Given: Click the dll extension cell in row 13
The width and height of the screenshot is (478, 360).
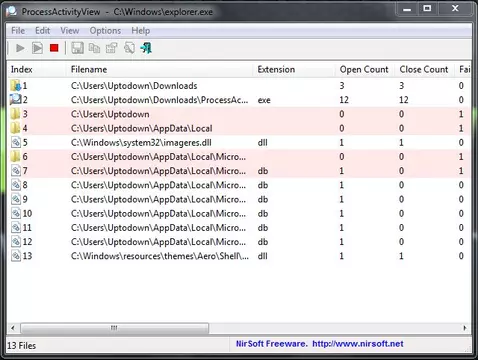Looking at the screenshot, I should pos(262,256).
